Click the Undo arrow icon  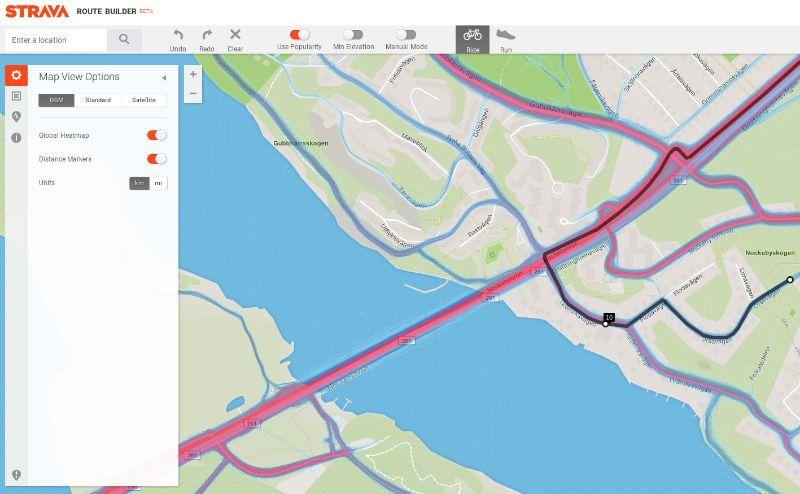click(178, 35)
